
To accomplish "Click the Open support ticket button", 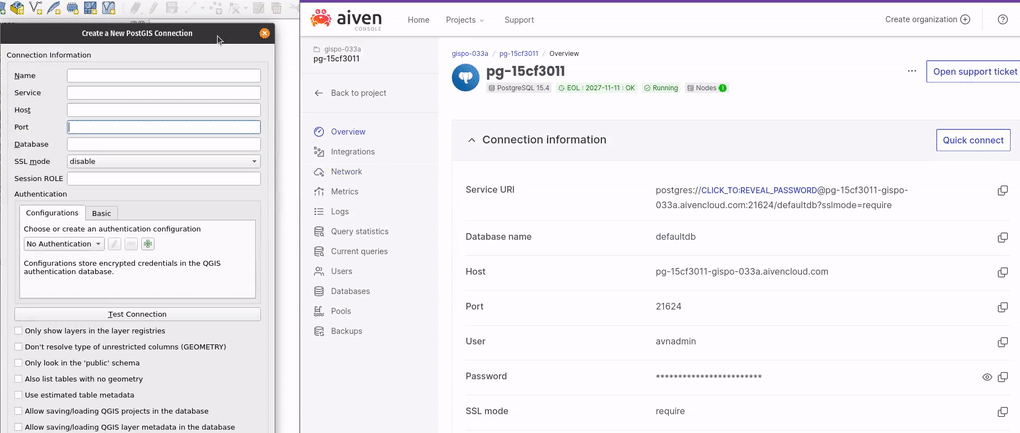I will (x=973, y=72).
